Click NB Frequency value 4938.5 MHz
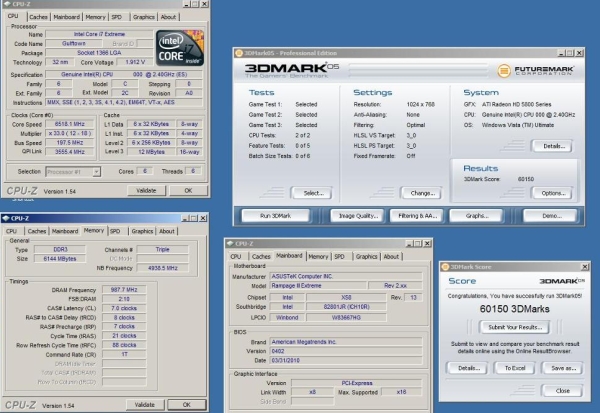 (x=163, y=268)
